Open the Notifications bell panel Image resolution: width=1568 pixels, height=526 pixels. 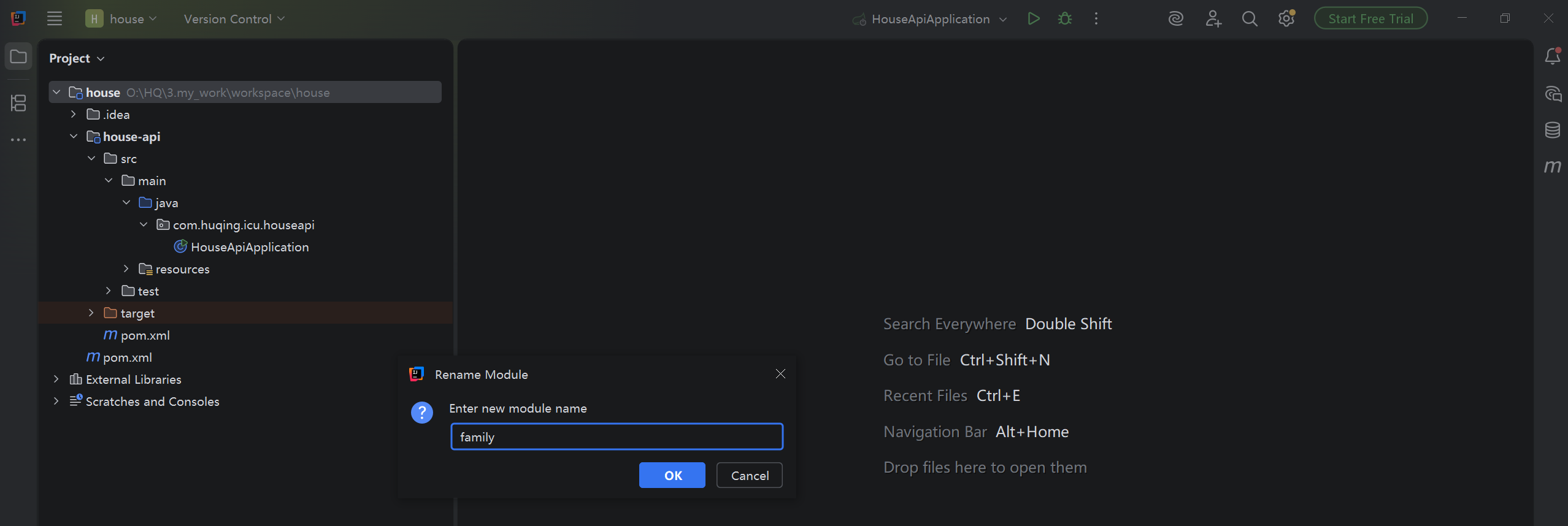(1553, 56)
